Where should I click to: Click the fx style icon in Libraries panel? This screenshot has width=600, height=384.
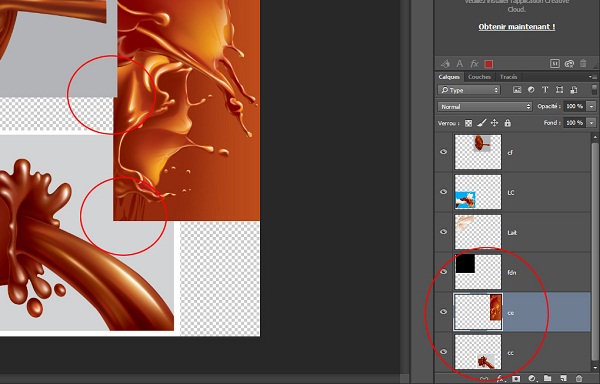coord(474,64)
